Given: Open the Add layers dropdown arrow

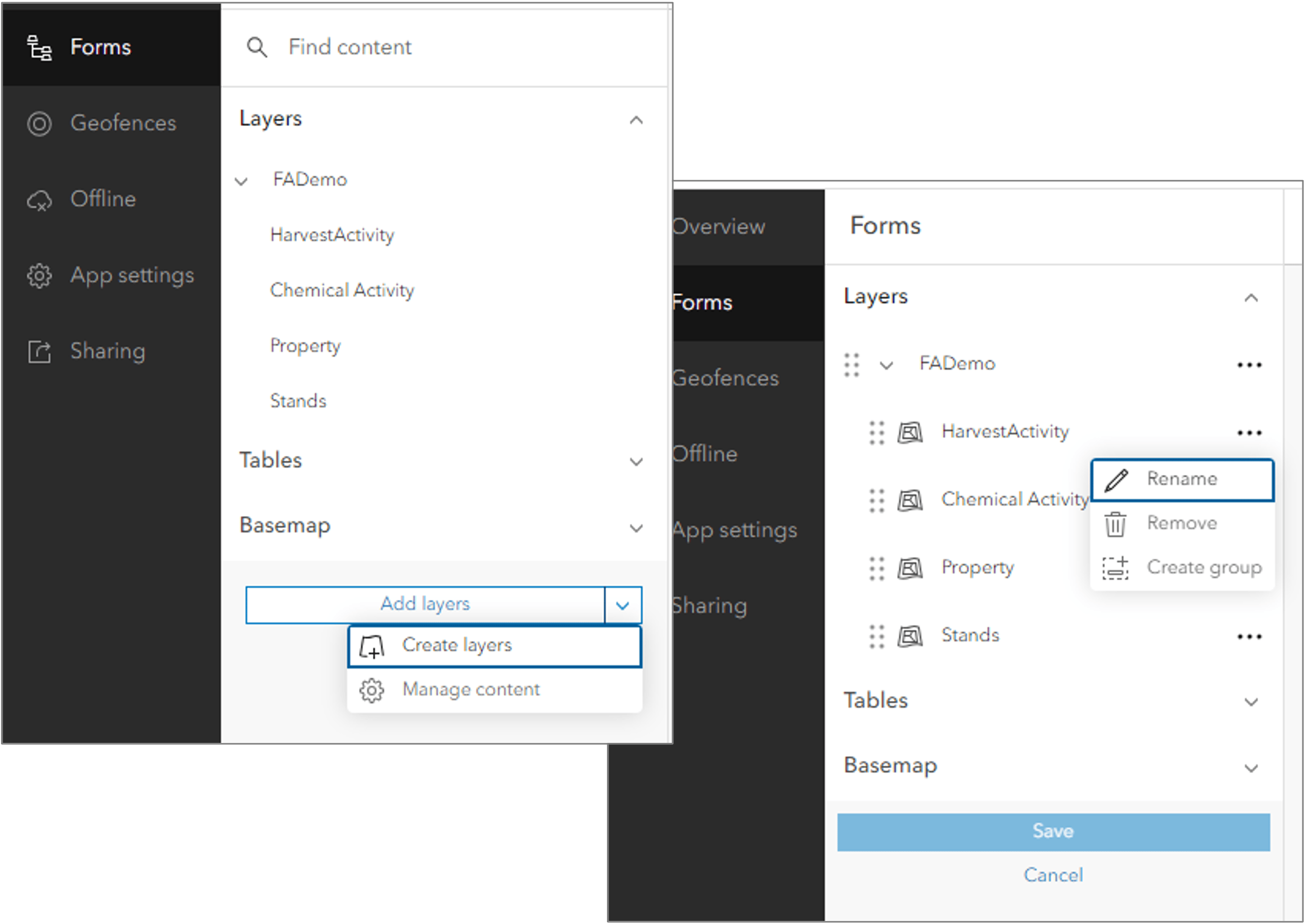Looking at the screenshot, I should [x=622, y=605].
